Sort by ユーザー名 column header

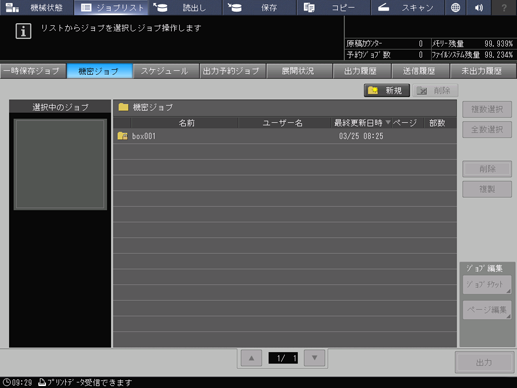coord(283,123)
